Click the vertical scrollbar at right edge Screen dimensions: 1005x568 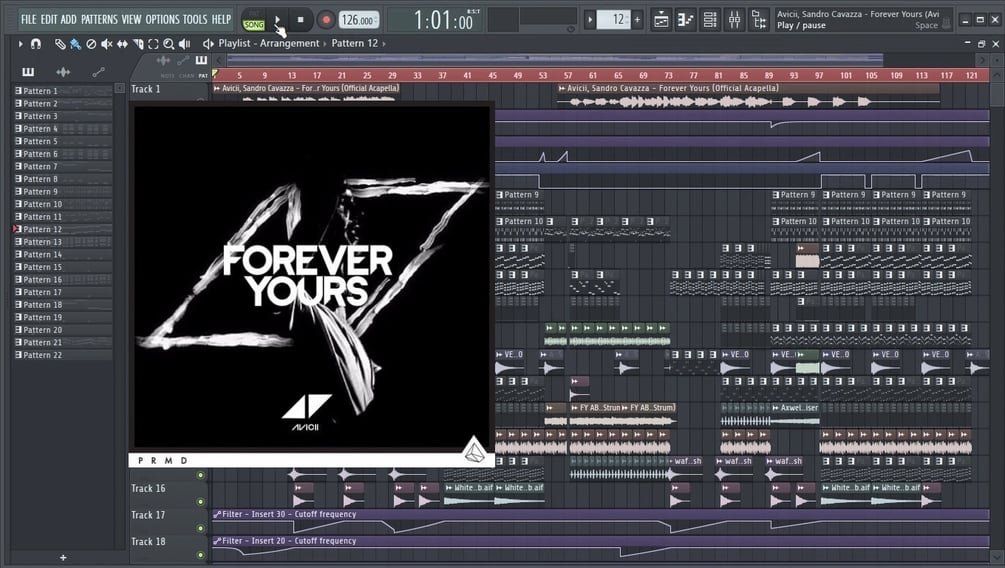click(x=996, y=94)
